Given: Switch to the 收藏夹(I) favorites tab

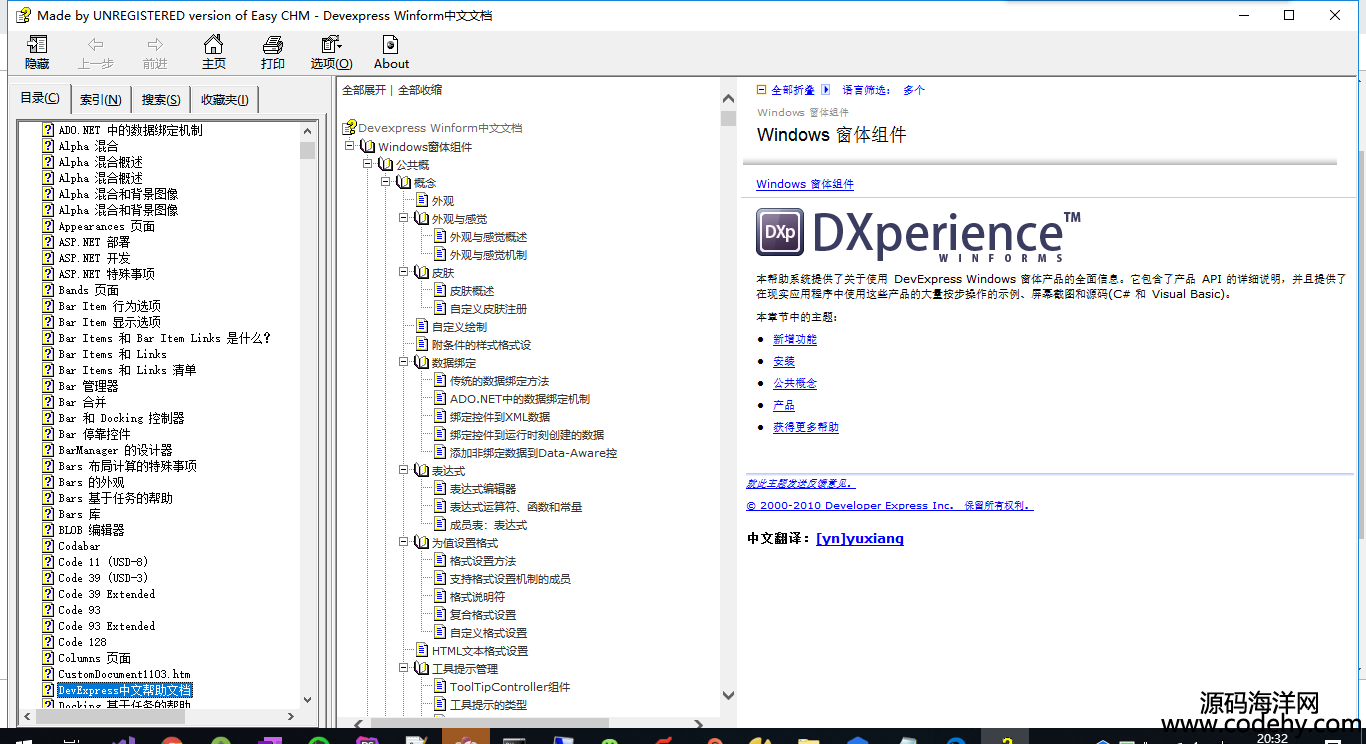Looking at the screenshot, I should [225, 99].
